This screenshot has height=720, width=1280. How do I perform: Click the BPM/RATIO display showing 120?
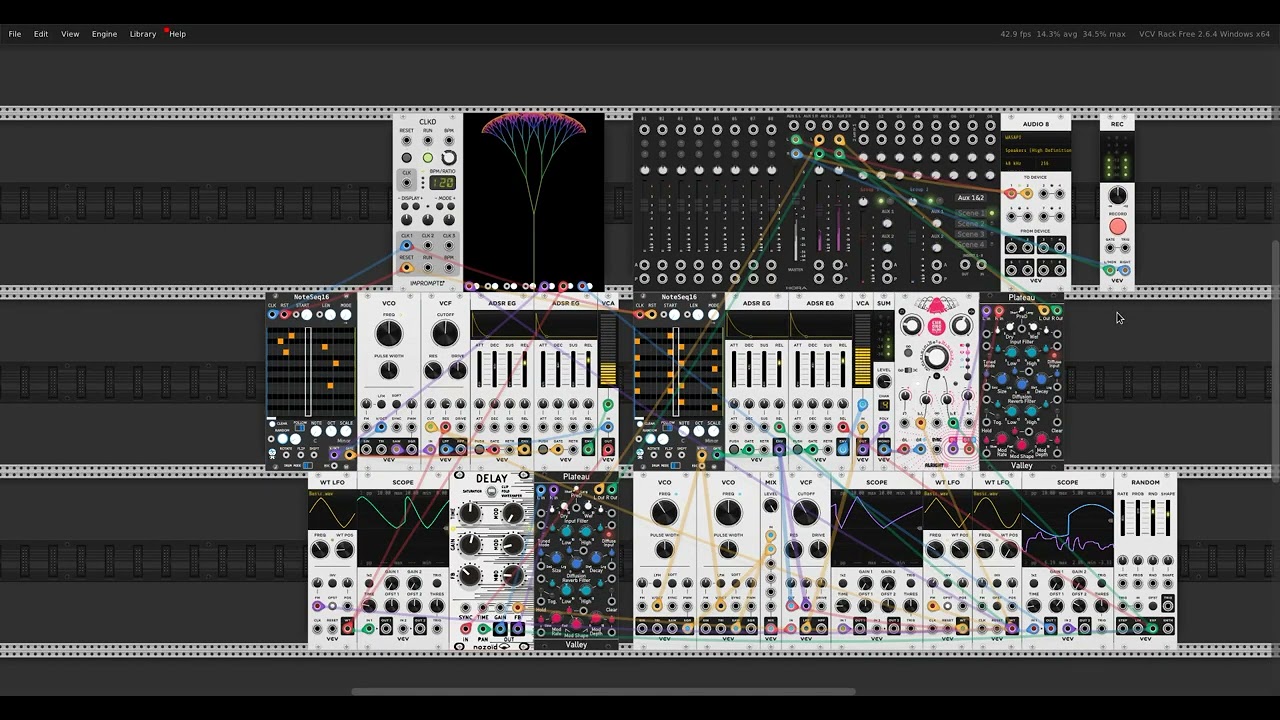click(442, 183)
